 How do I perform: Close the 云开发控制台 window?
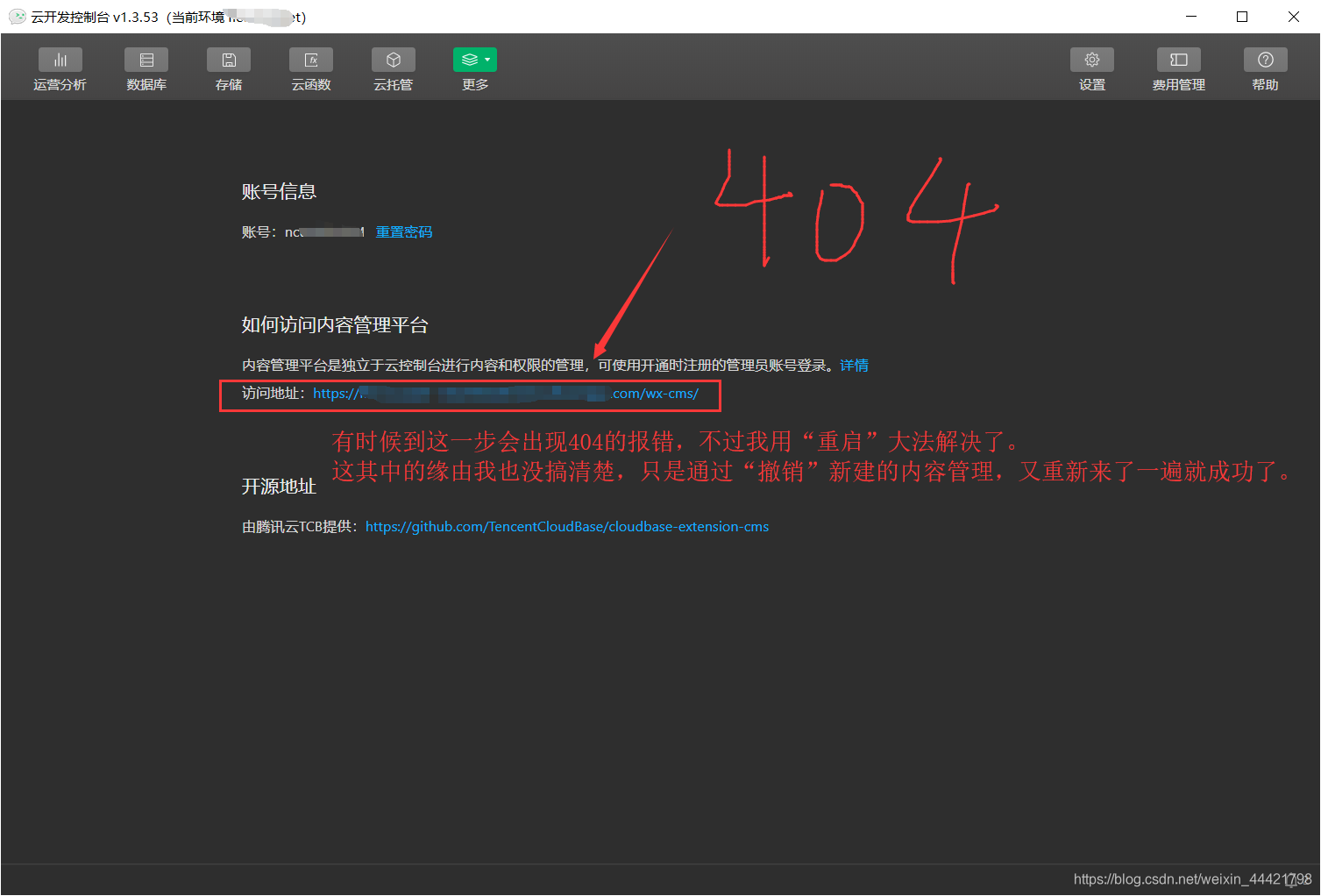tap(1293, 17)
